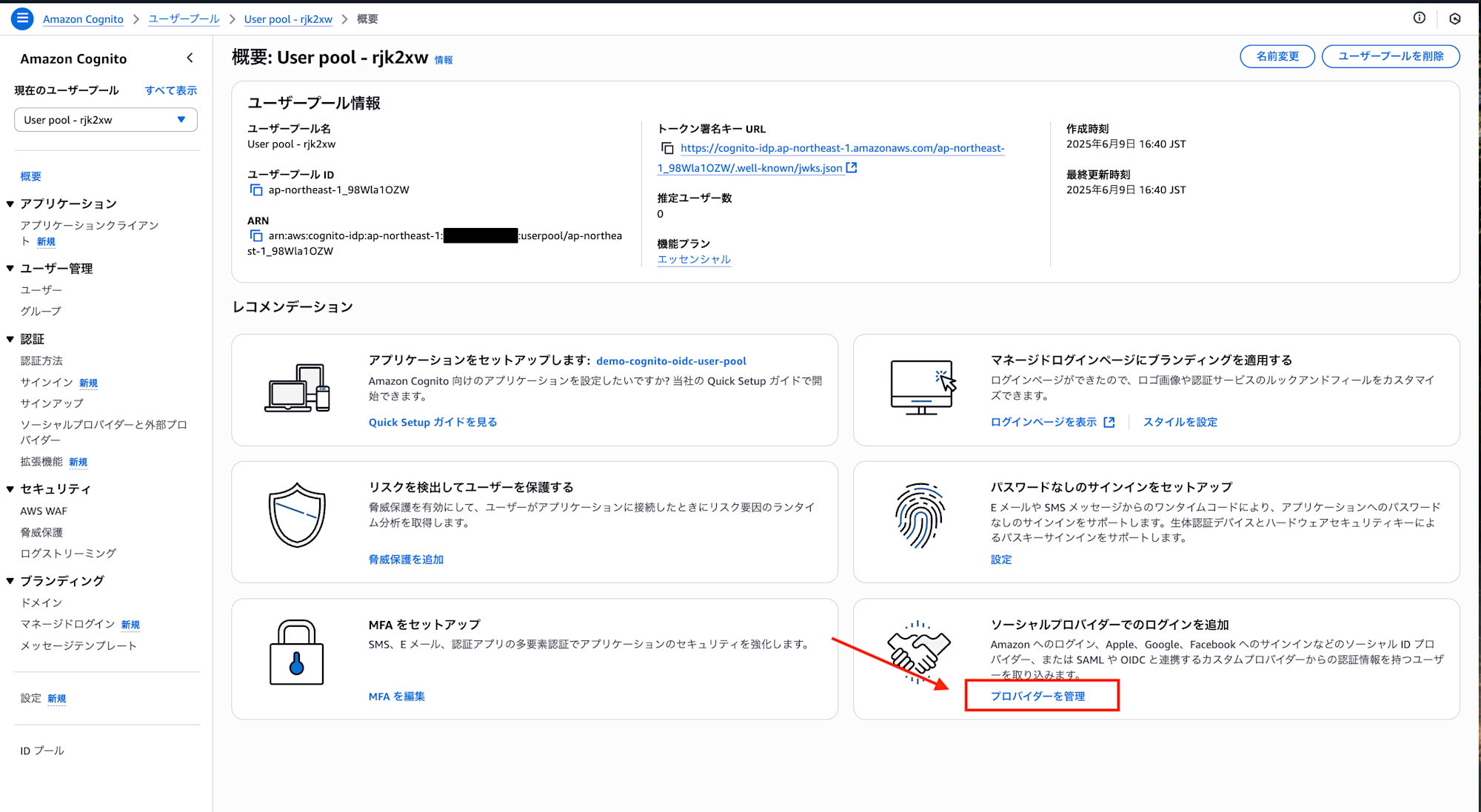This screenshot has height=812, width=1481.
Task: Click the info circle icon at top right
Action: (1419, 18)
